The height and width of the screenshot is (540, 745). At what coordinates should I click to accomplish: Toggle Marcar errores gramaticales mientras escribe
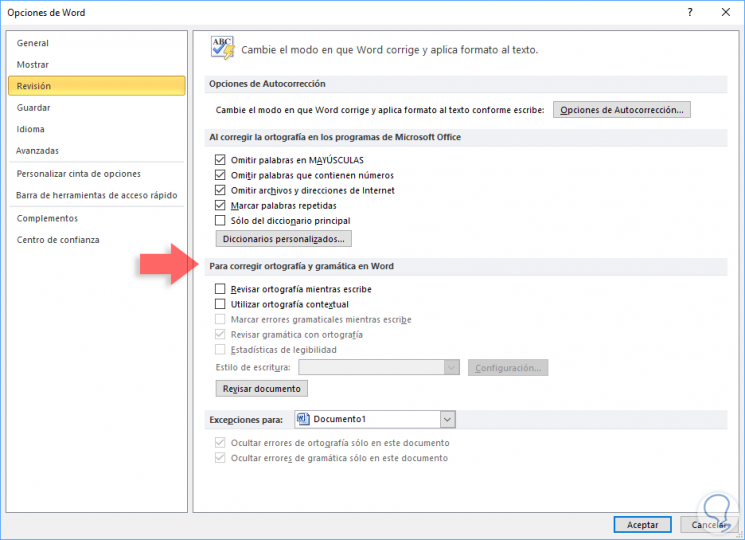[x=220, y=319]
